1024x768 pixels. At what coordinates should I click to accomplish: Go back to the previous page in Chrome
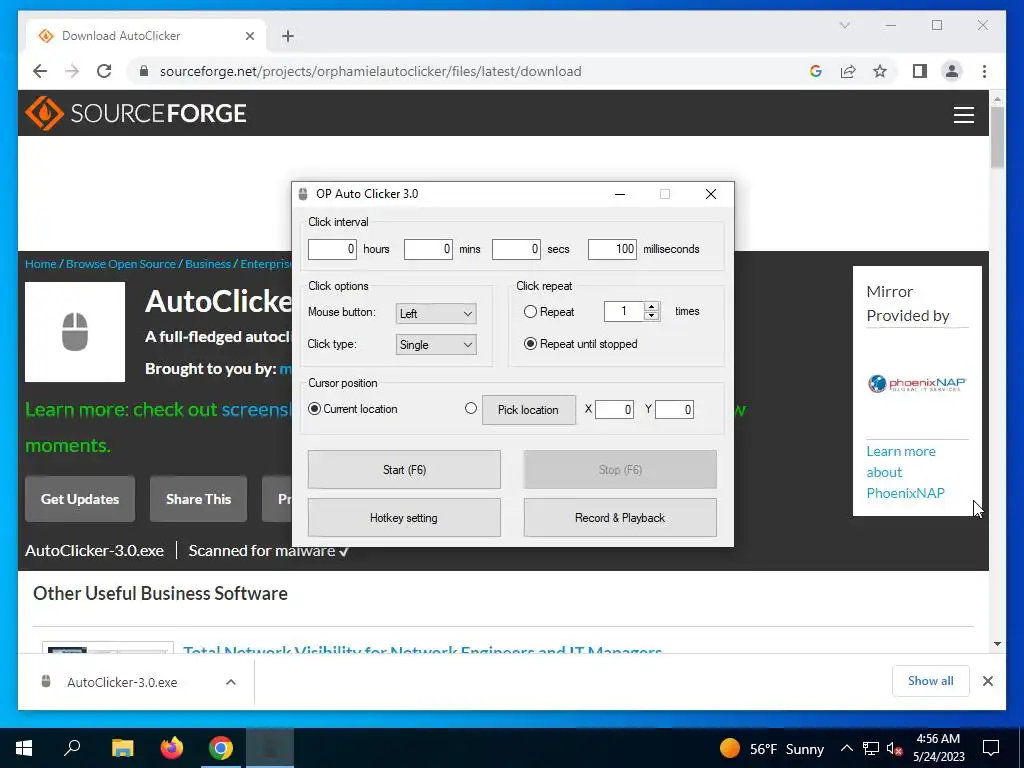40,71
